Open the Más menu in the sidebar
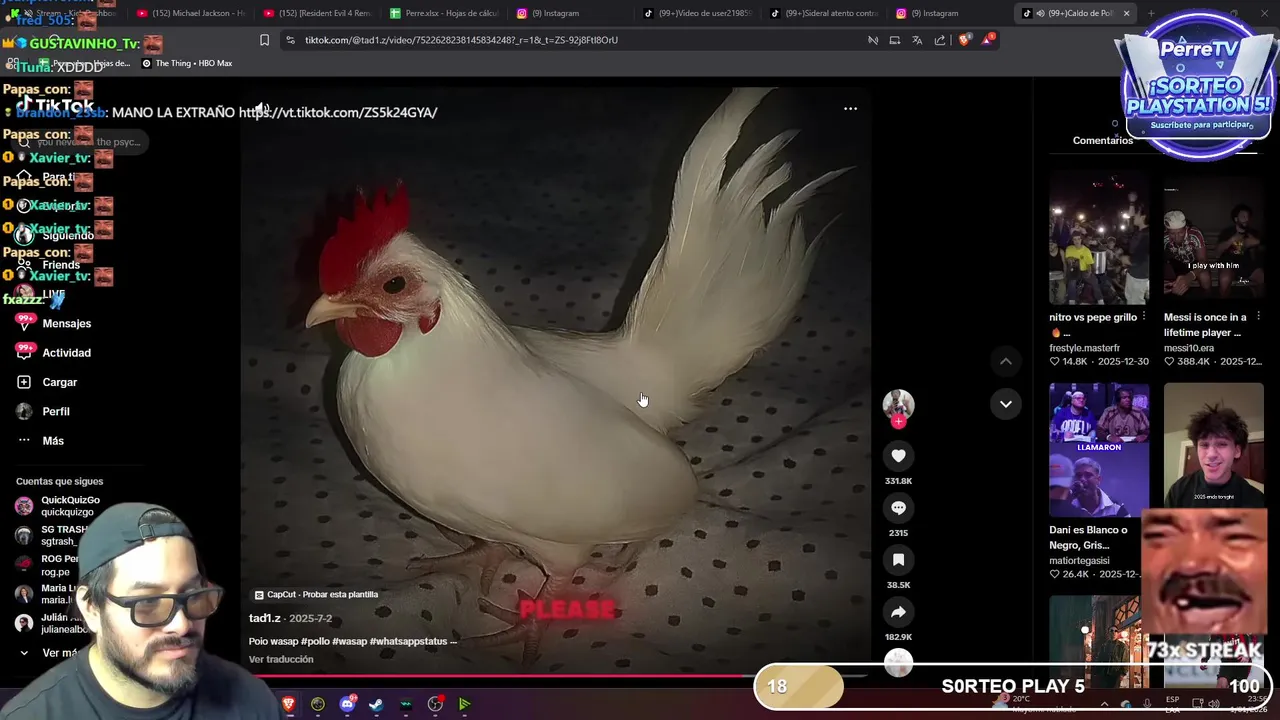Viewport: 1280px width, 720px height. click(41, 441)
